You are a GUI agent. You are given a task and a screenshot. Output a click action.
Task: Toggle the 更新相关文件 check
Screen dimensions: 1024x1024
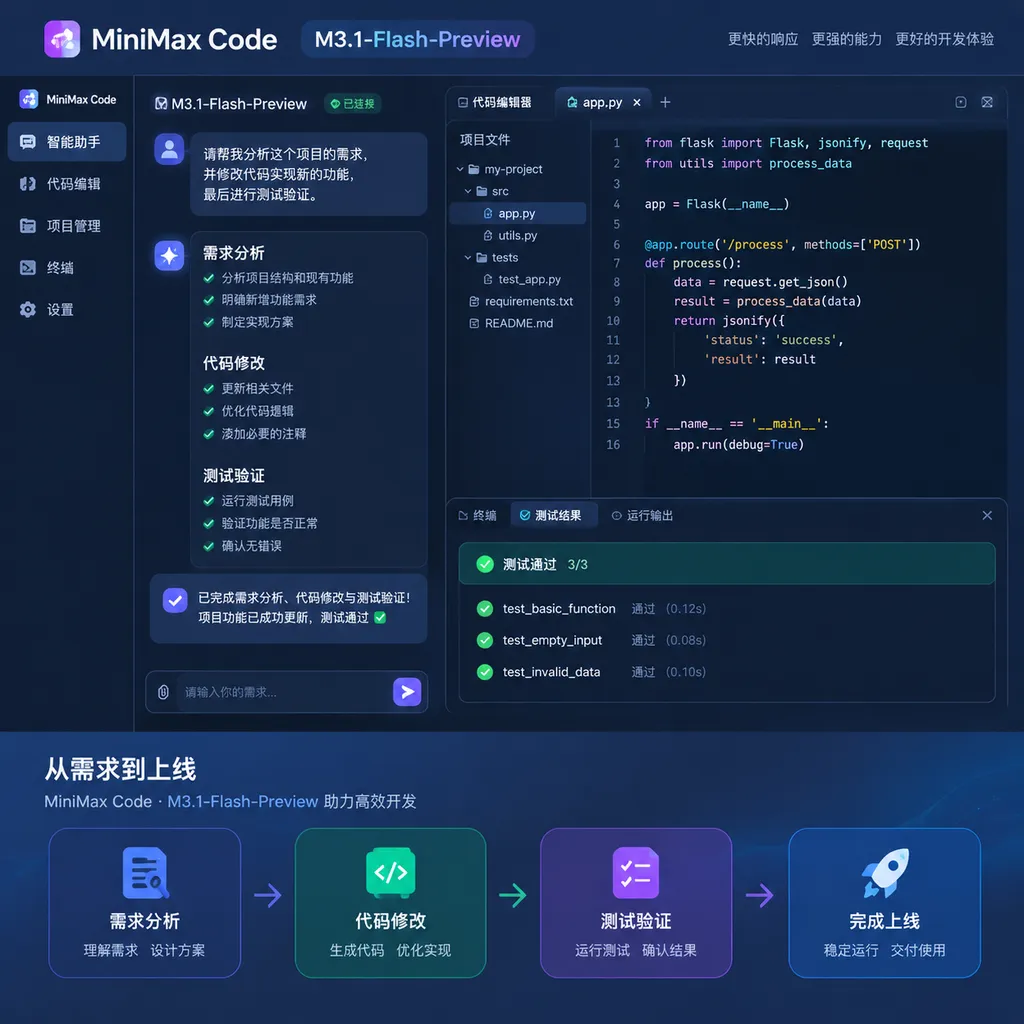[209, 389]
